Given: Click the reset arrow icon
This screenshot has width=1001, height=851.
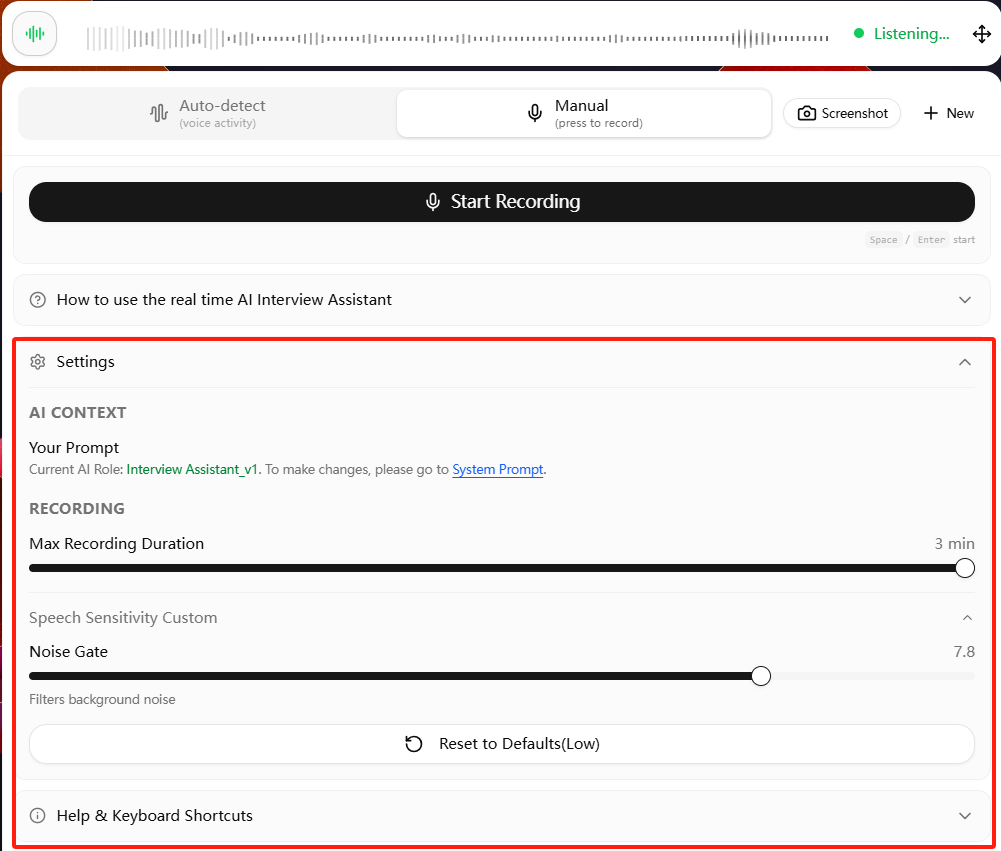Looking at the screenshot, I should [x=414, y=744].
